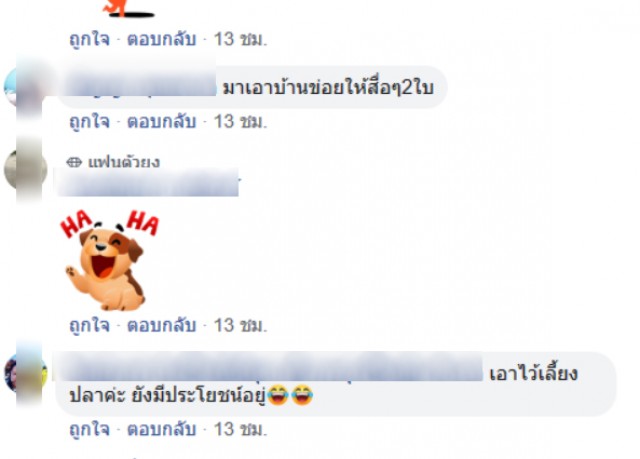Viewport: 640px width, 459px height.
Task: Click the partly visible orange sticker at top
Action: [x=129, y=9]
